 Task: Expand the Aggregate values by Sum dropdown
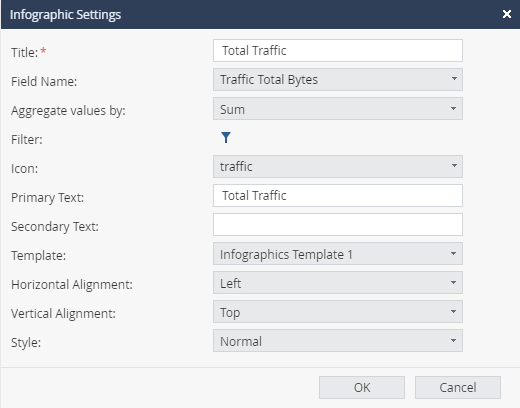click(338, 109)
